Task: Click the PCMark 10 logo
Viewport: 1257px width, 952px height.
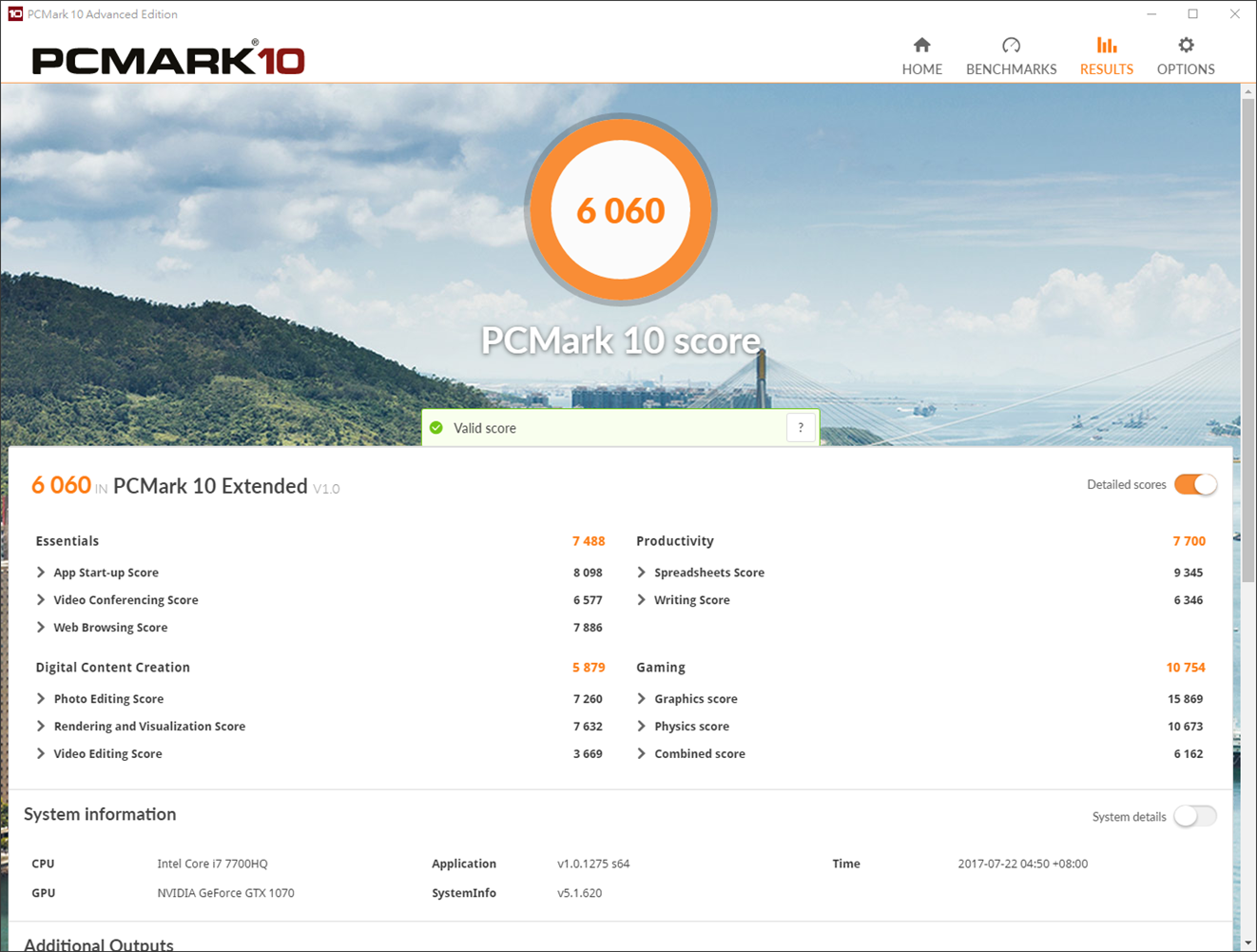Action: 168,60
